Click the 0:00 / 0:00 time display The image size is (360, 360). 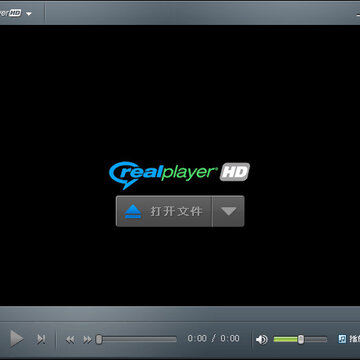tap(213, 339)
